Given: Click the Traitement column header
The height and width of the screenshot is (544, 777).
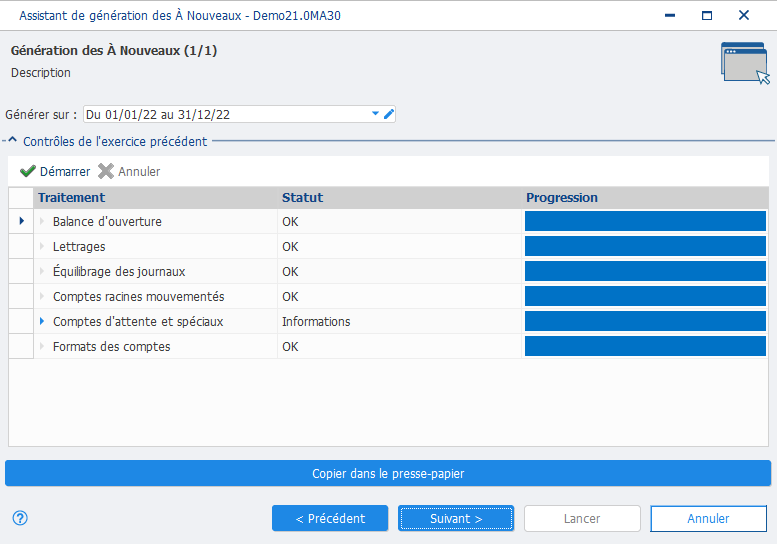Looking at the screenshot, I should (x=156, y=198).
